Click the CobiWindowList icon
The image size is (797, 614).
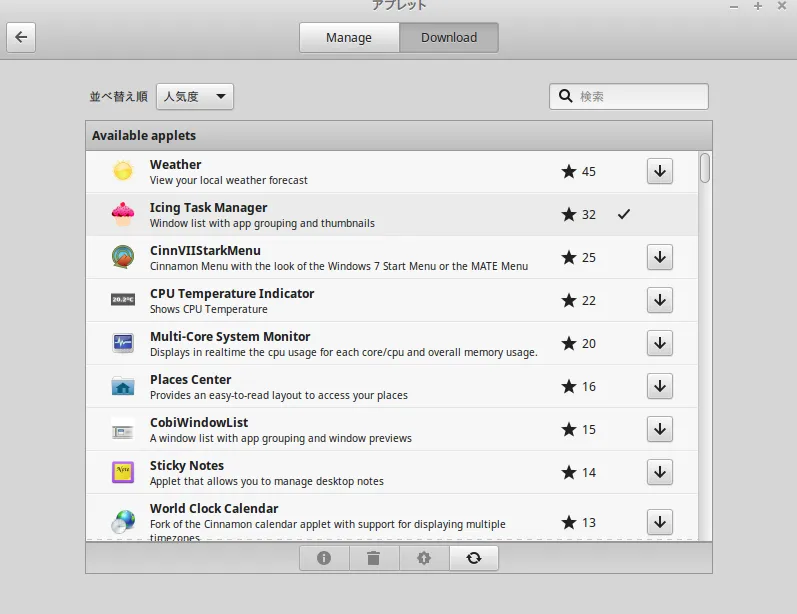[122, 431]
